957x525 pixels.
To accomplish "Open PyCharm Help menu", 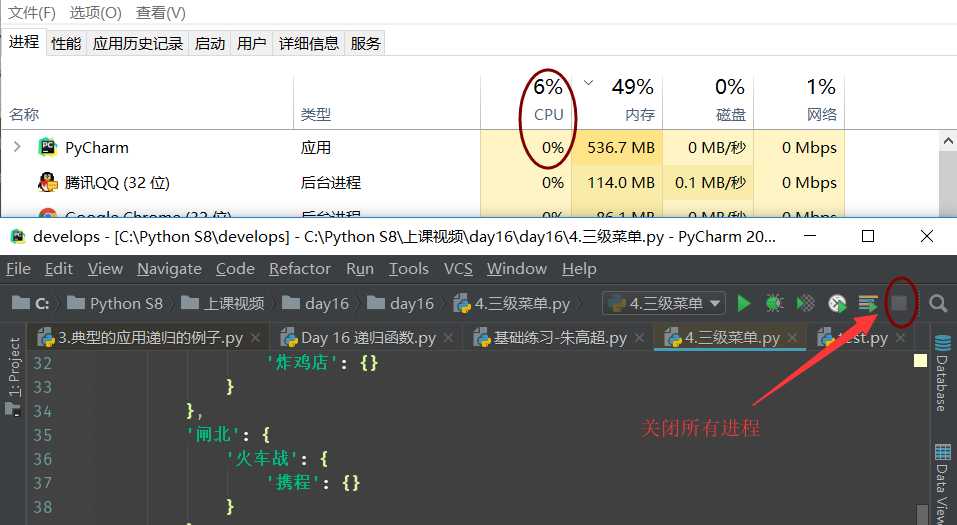I will [x=579, y=269].
